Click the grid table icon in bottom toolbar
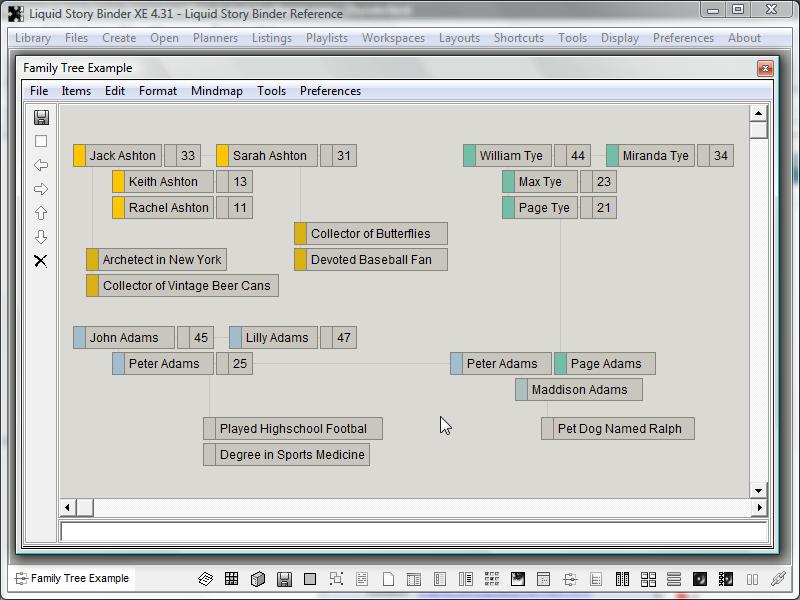Image resolution: width=800 pixels, height=600 pixels. pos(232,579)
